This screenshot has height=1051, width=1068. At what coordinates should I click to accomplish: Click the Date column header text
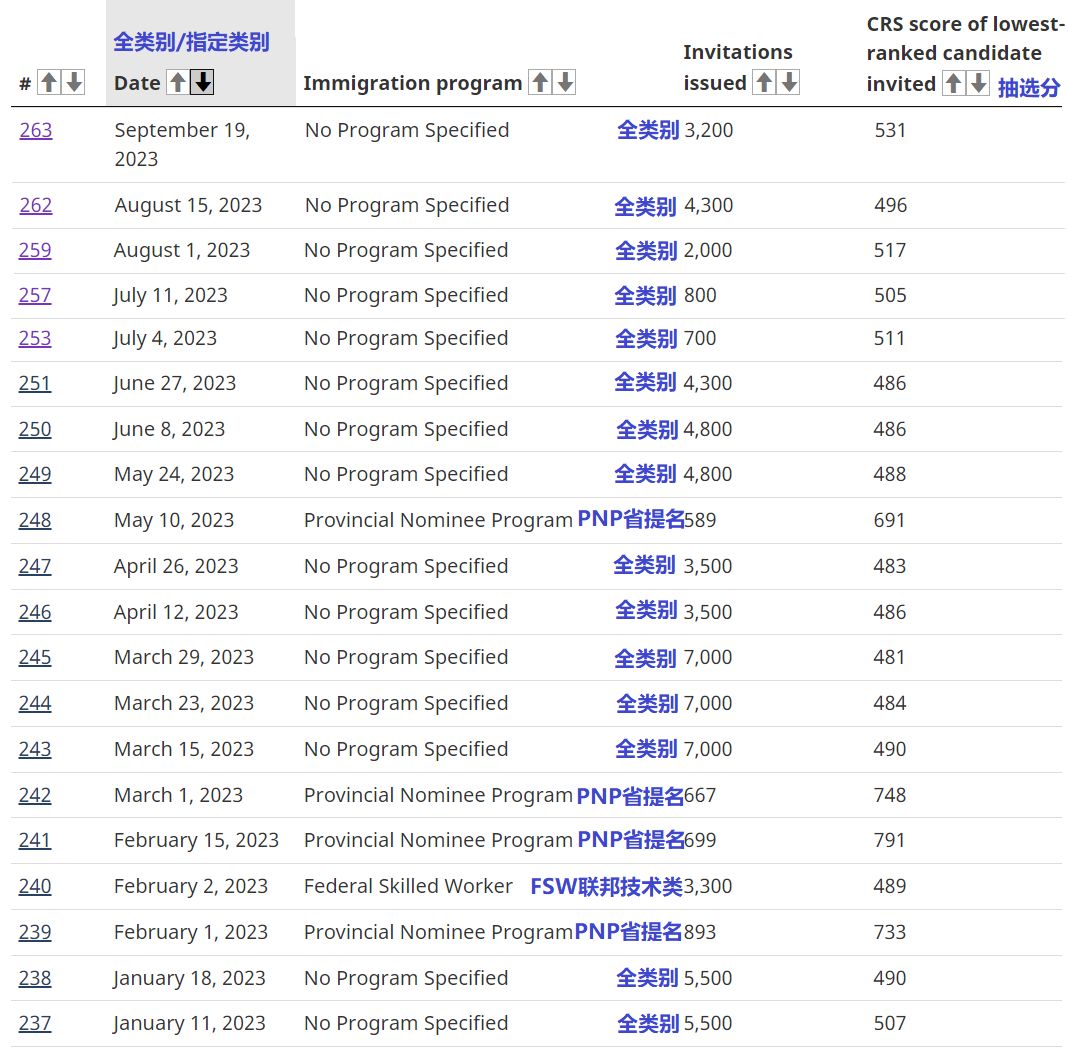(137, 83)
